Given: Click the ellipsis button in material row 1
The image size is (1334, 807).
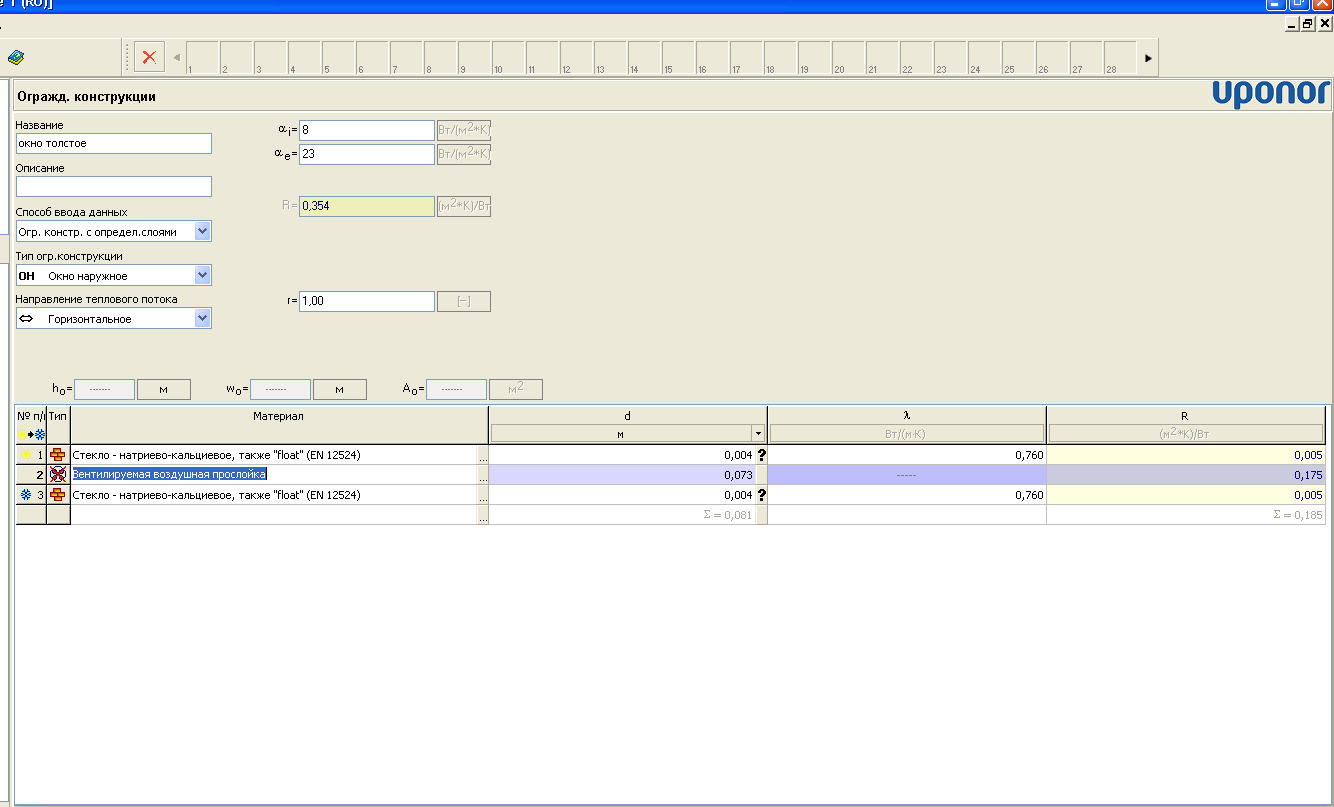Looking at the screenshot, I should [483, 456].
